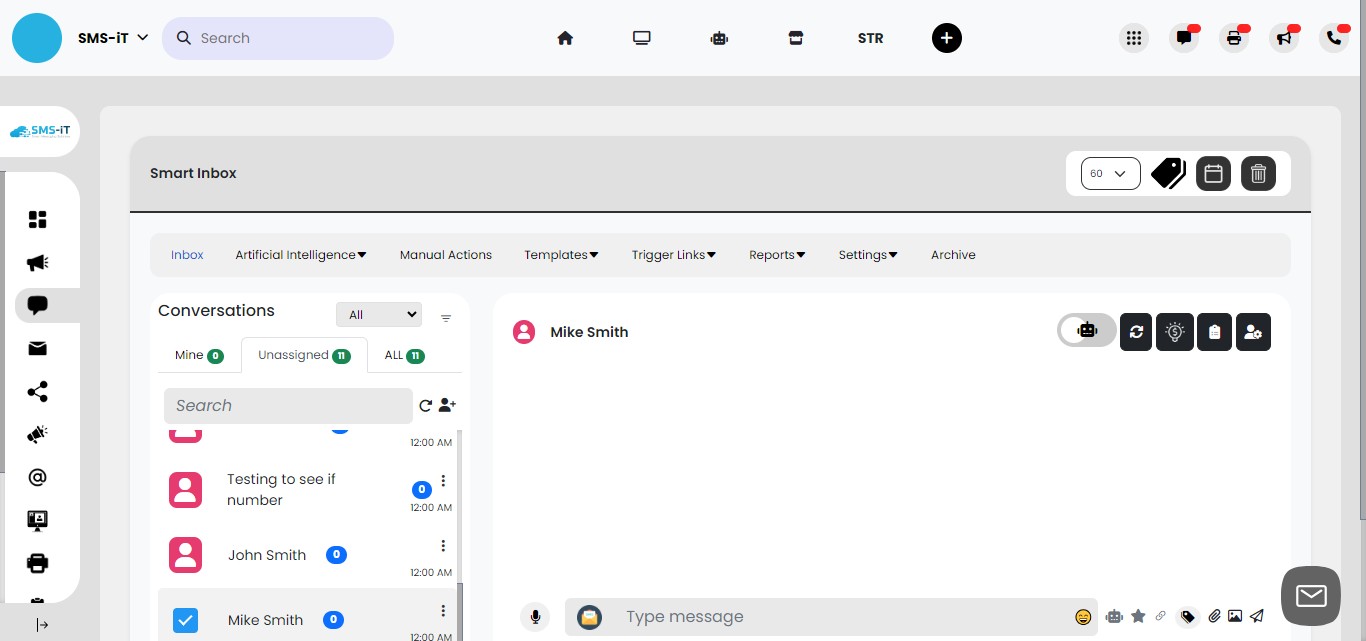The image size is (1366, 641).
Task: Open the 60 page-size dropdown
Action: [x=1111, y=173]
